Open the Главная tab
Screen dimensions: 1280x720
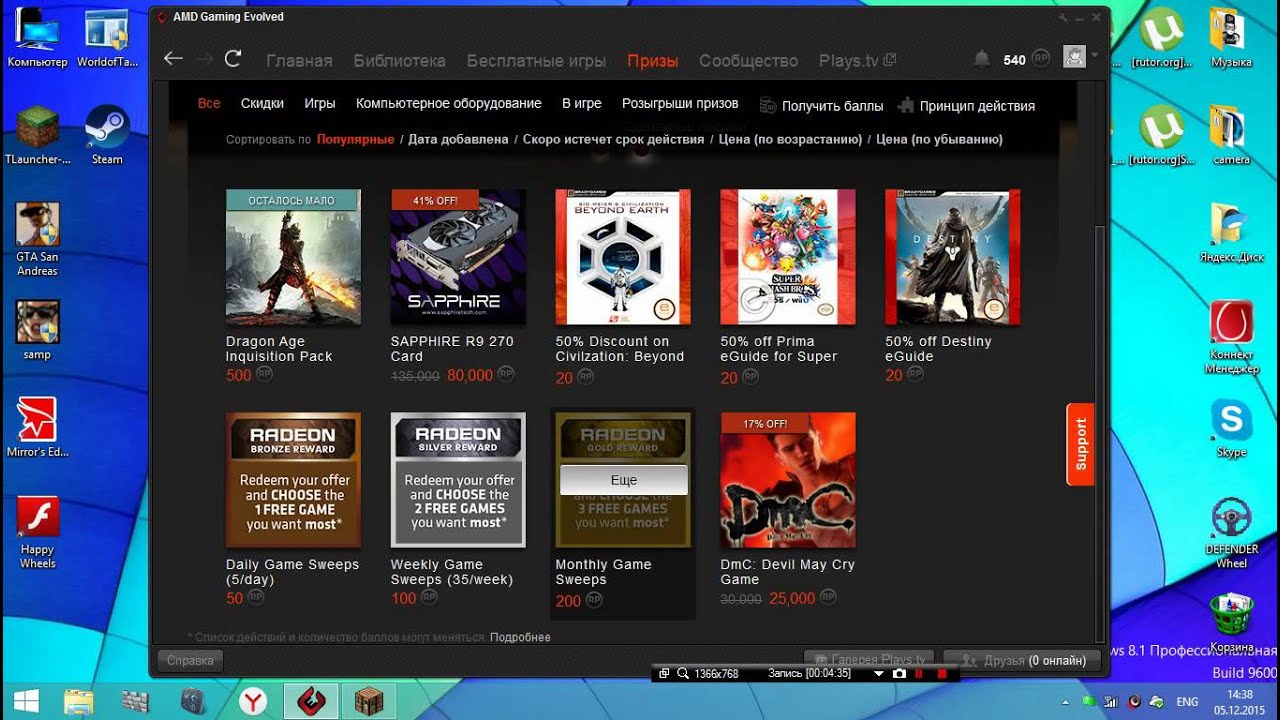click(299, 61)
